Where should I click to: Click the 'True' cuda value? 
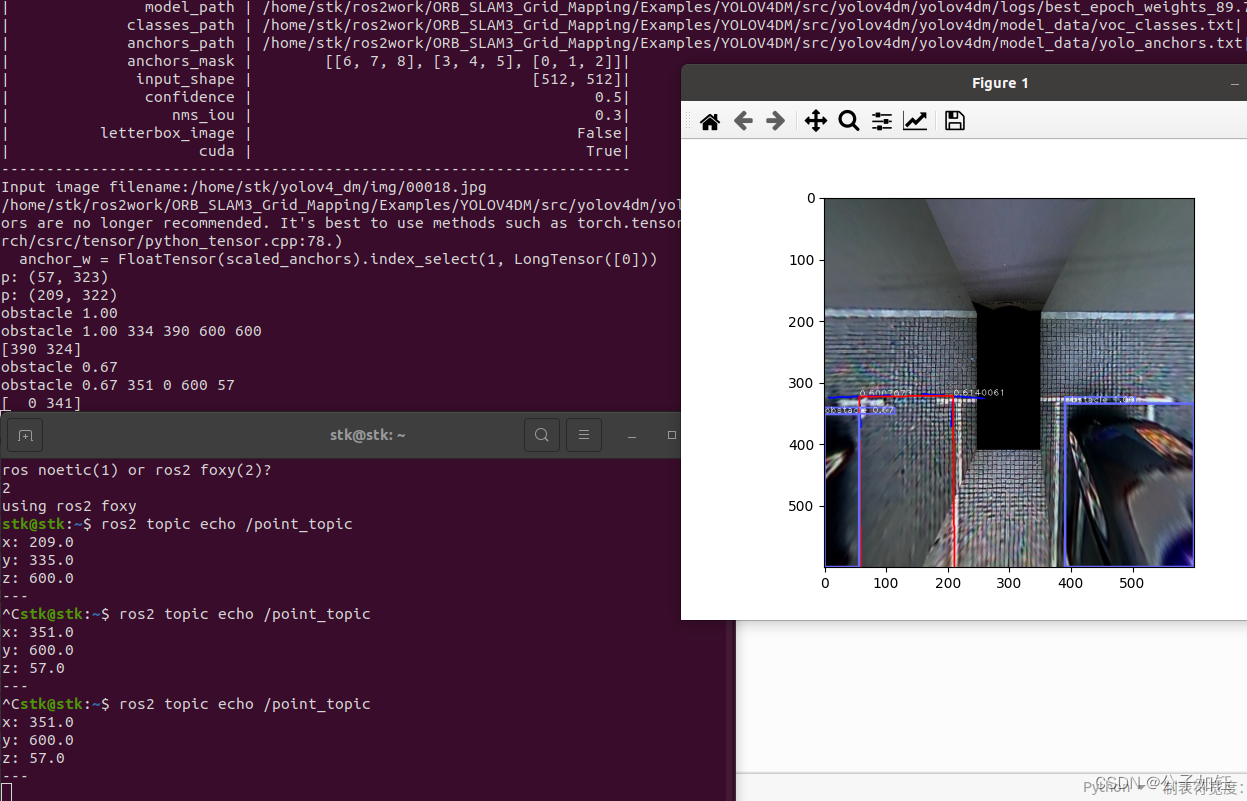point(604,151)
